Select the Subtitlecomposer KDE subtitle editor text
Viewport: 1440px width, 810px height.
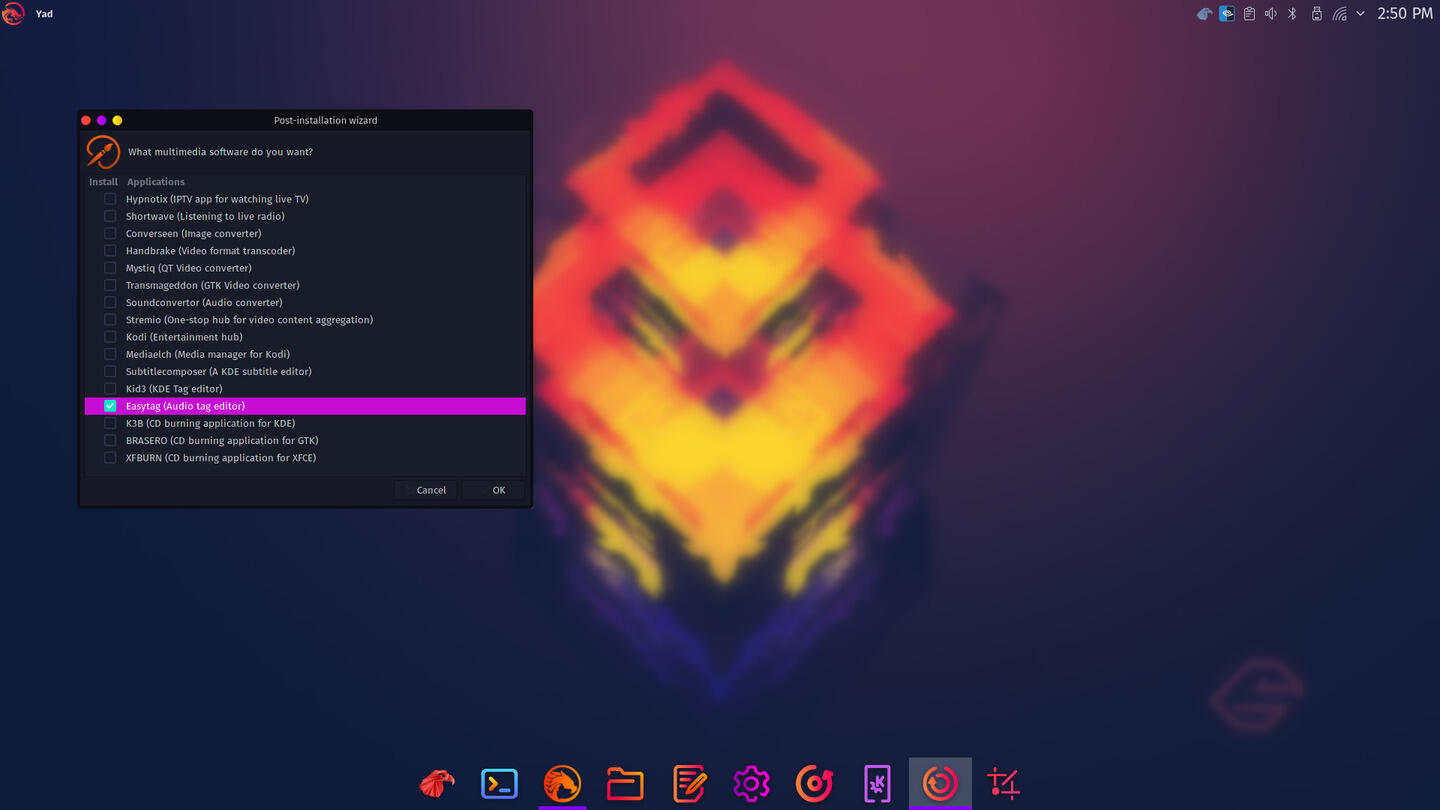[219, 371]
